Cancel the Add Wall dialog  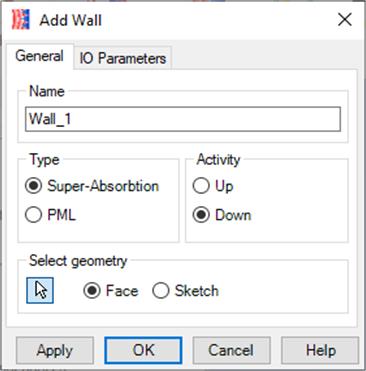[231, 350]
